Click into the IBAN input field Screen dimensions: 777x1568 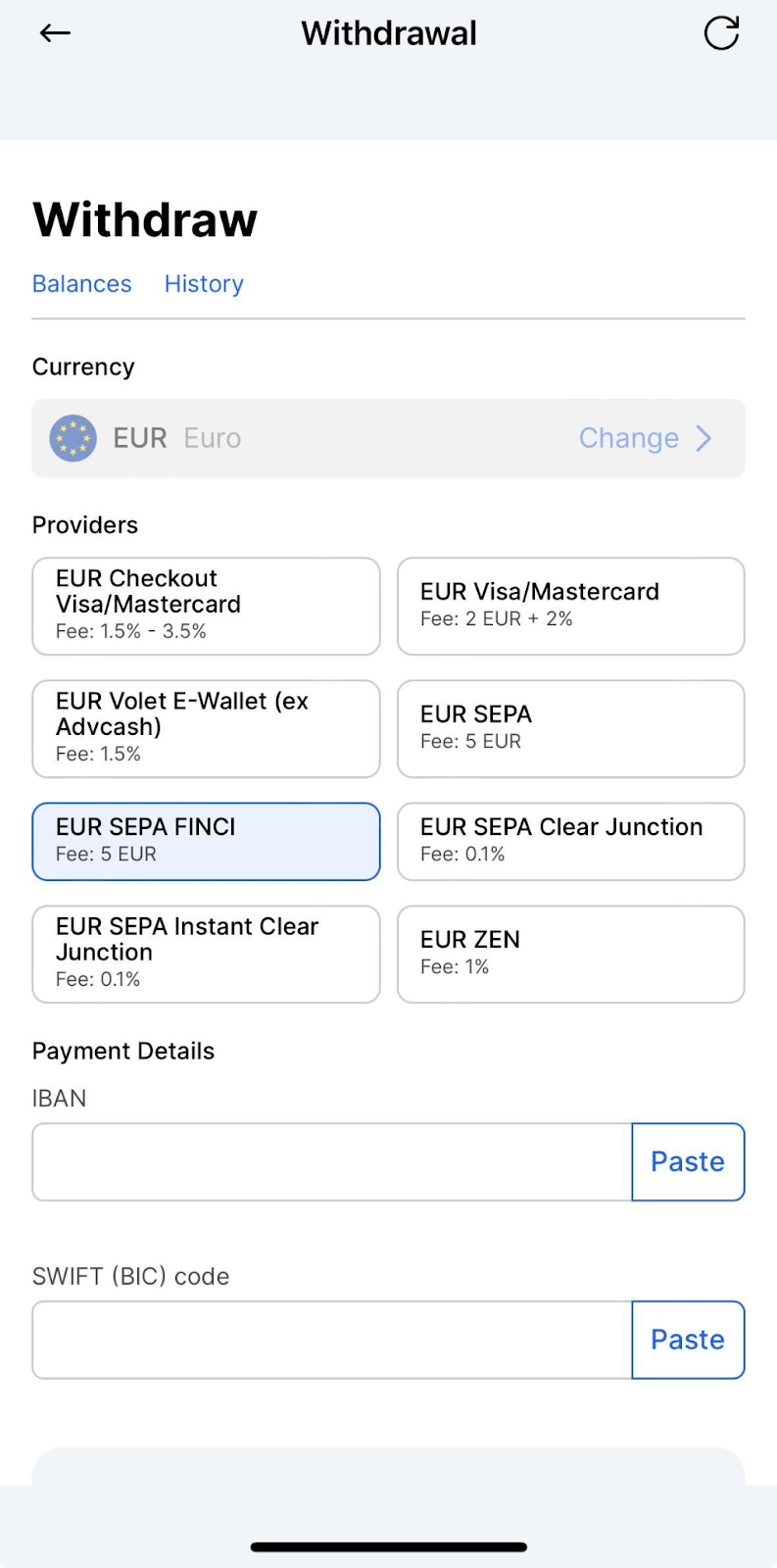[332, 1161]
